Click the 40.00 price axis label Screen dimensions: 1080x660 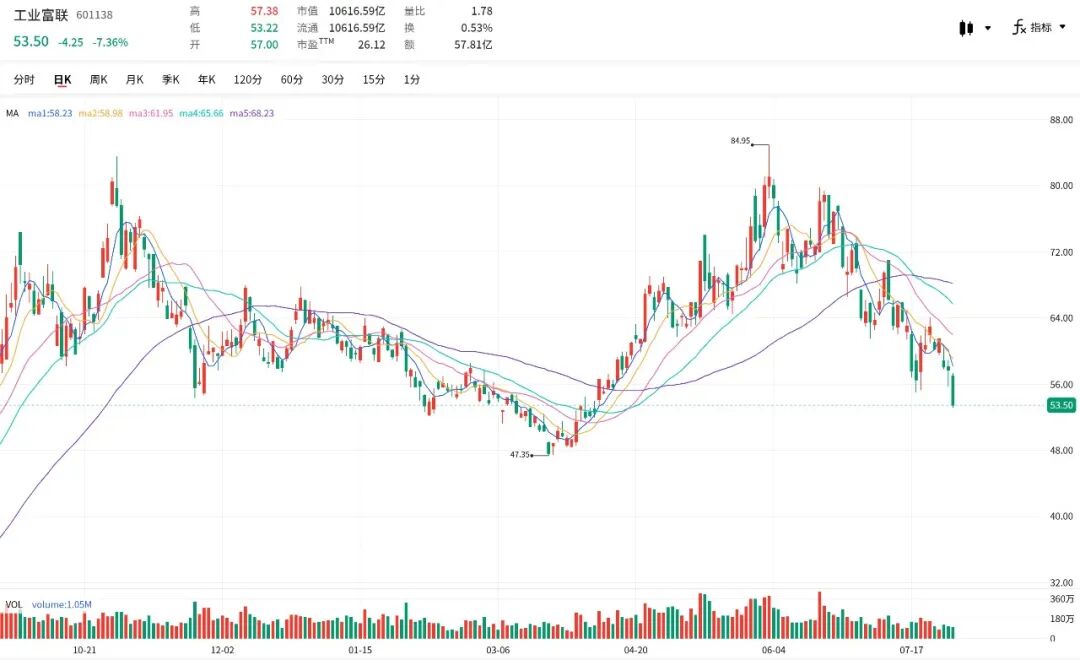(x=1061, y=517)
